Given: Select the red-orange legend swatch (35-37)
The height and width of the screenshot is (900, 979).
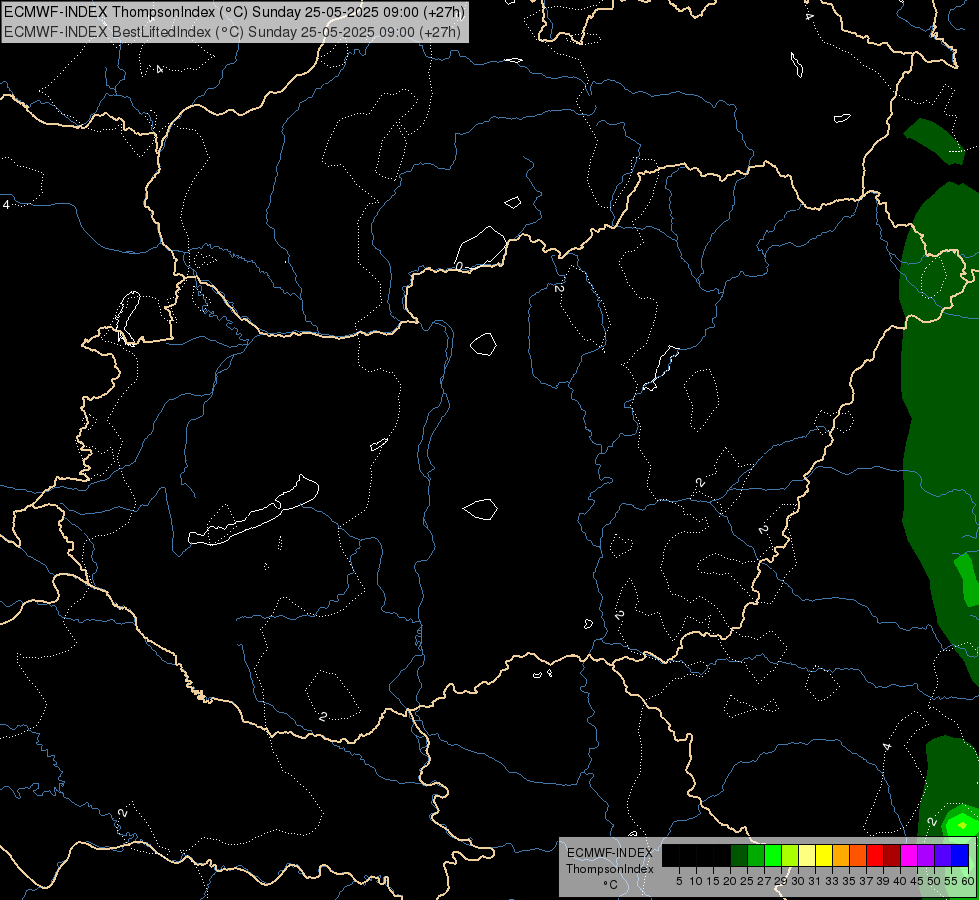Looking at the screenshot, I should coord(858,855).
